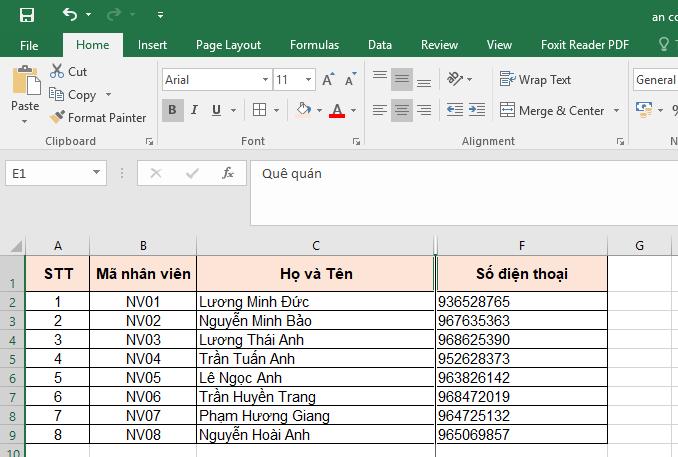The image size is (678, 457).
Task: Open the Page Layout tab
Action: click(228, 45)
